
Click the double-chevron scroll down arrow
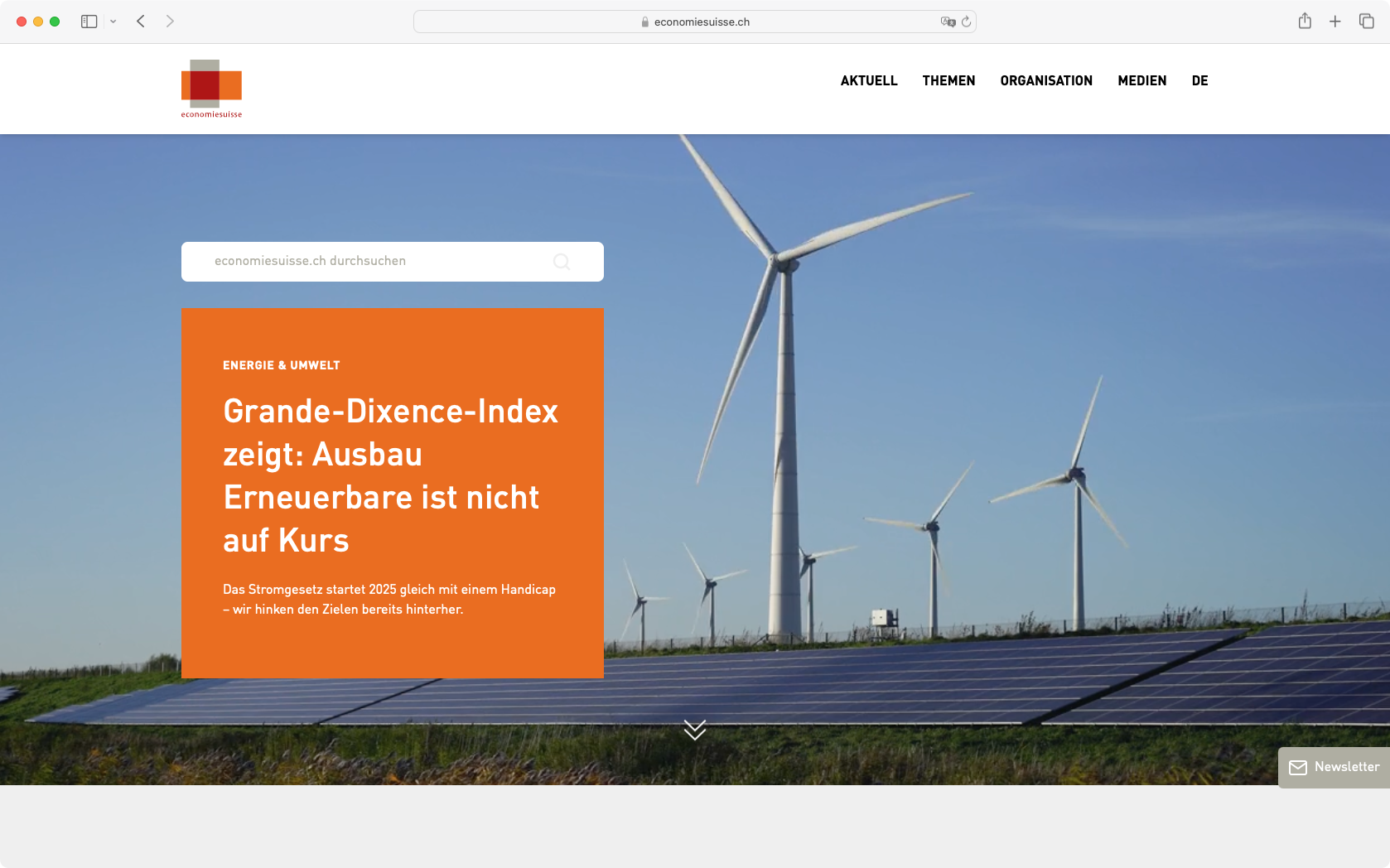tap(695, 730)
